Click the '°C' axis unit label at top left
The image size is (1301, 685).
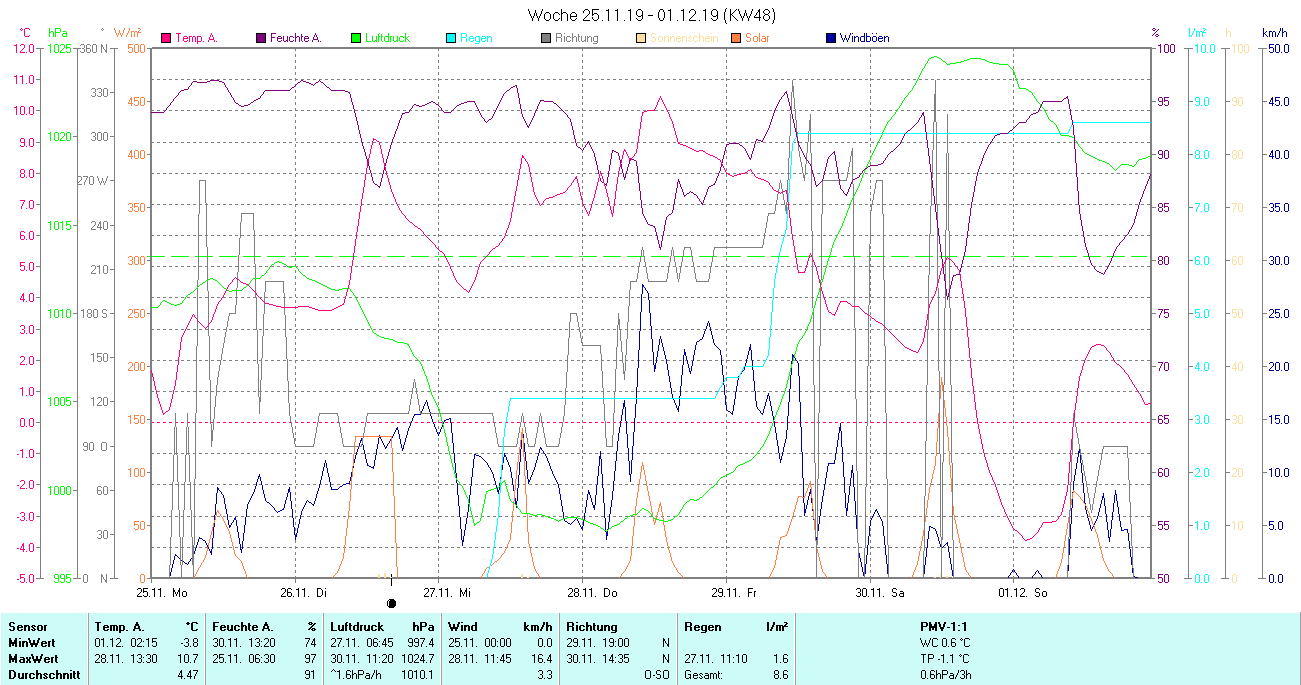pyautogui.click(x=24, y=33)
